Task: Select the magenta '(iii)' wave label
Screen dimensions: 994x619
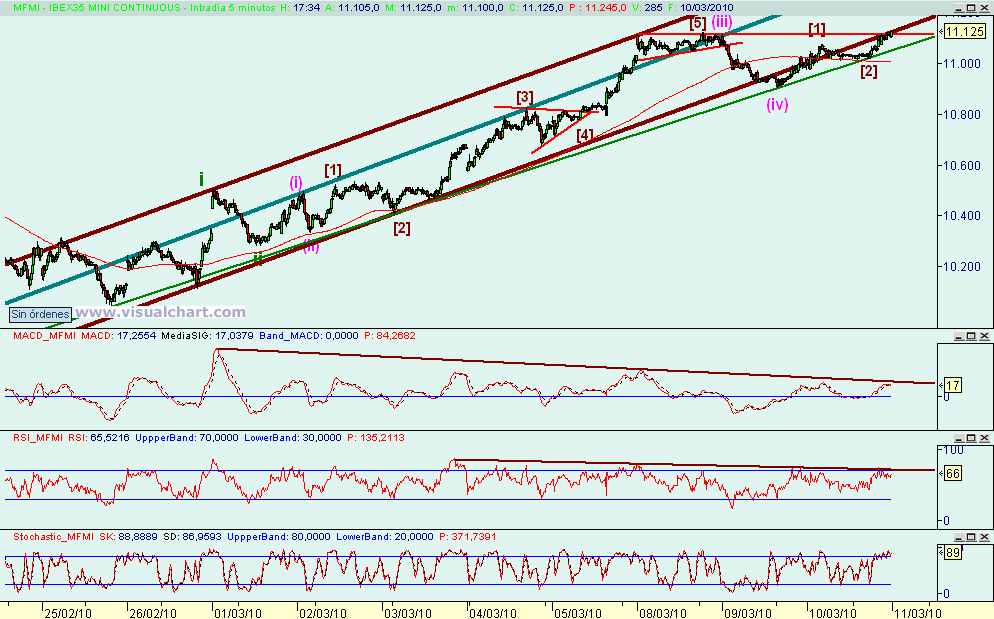Action: click(721, 22)
